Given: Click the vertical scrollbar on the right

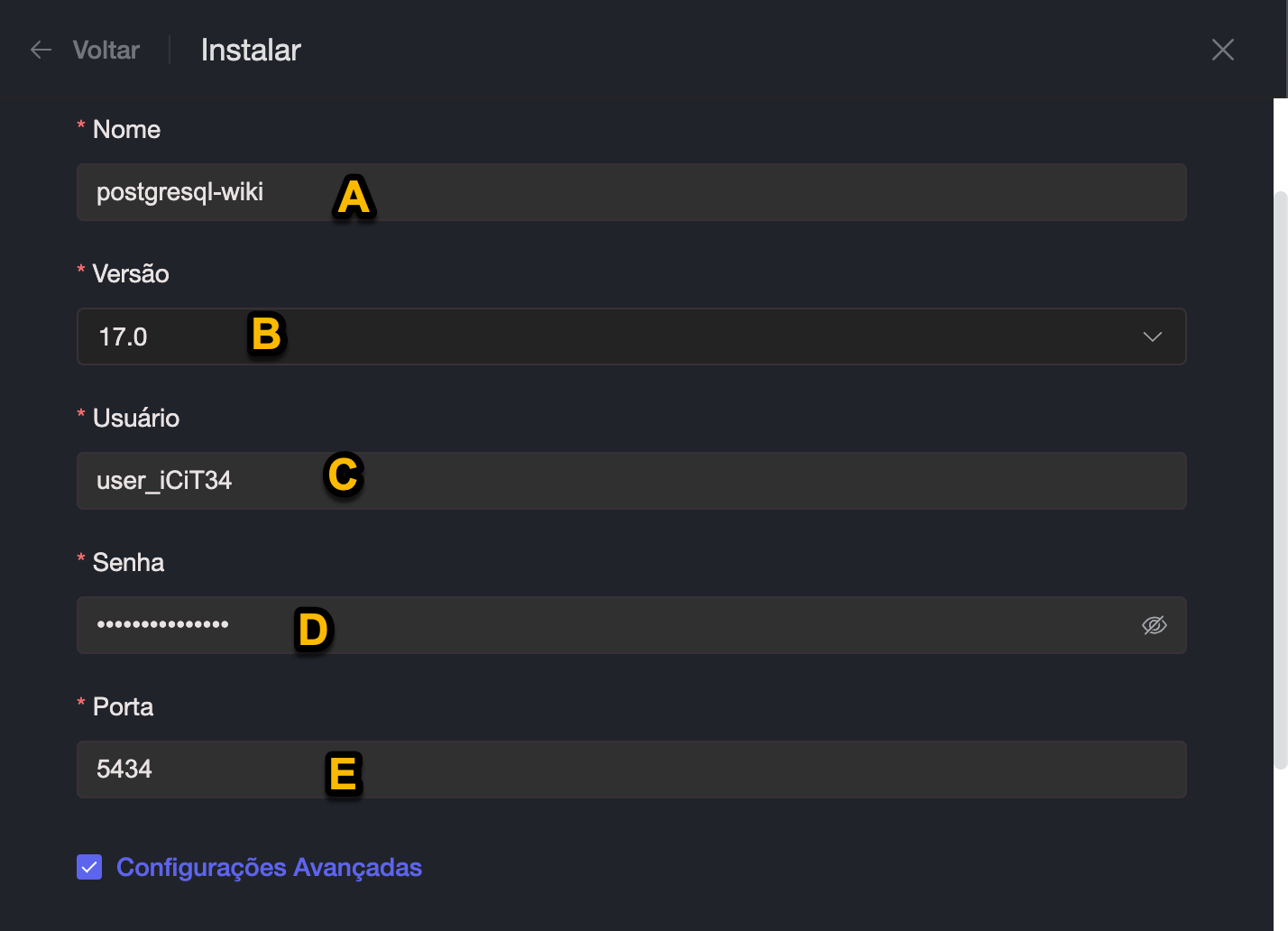Looking at the screenshot, I should (1280, 478).
